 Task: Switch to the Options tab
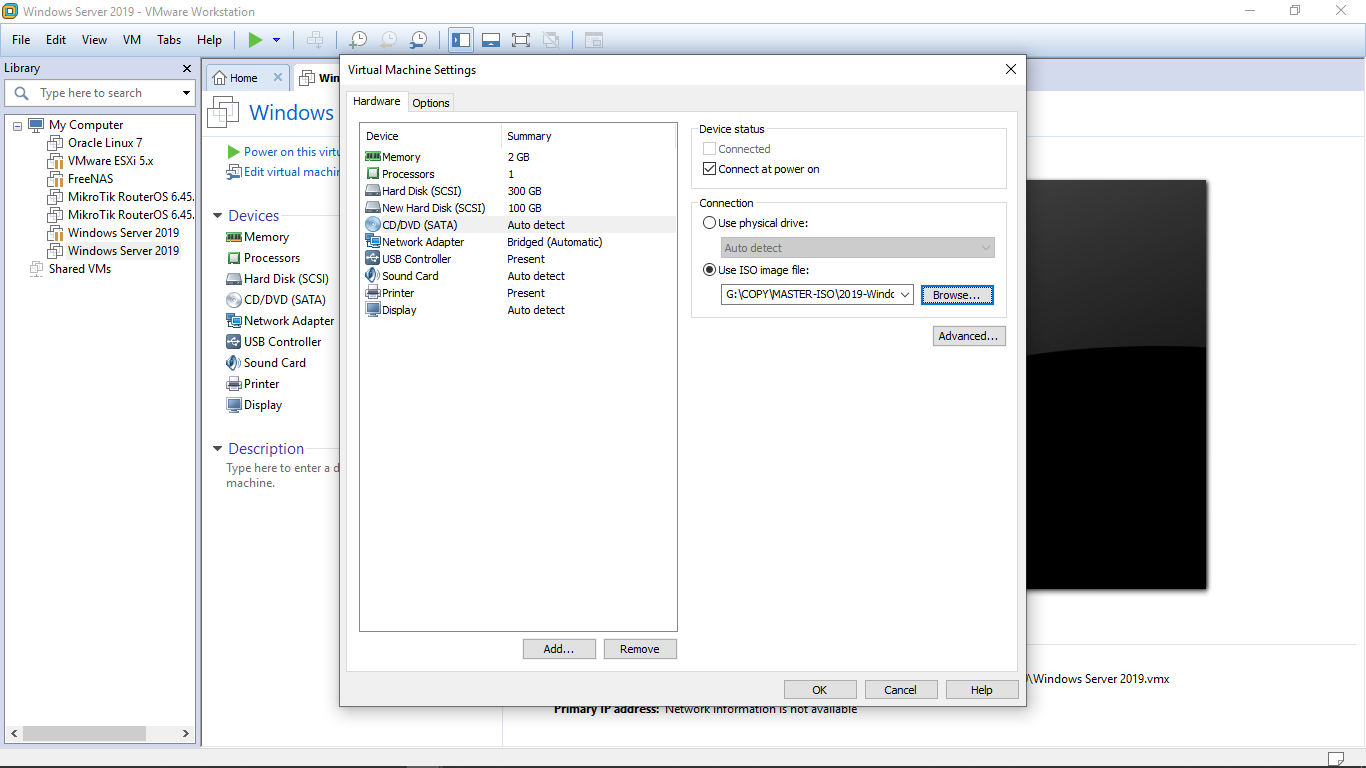[x=430, y=102]
